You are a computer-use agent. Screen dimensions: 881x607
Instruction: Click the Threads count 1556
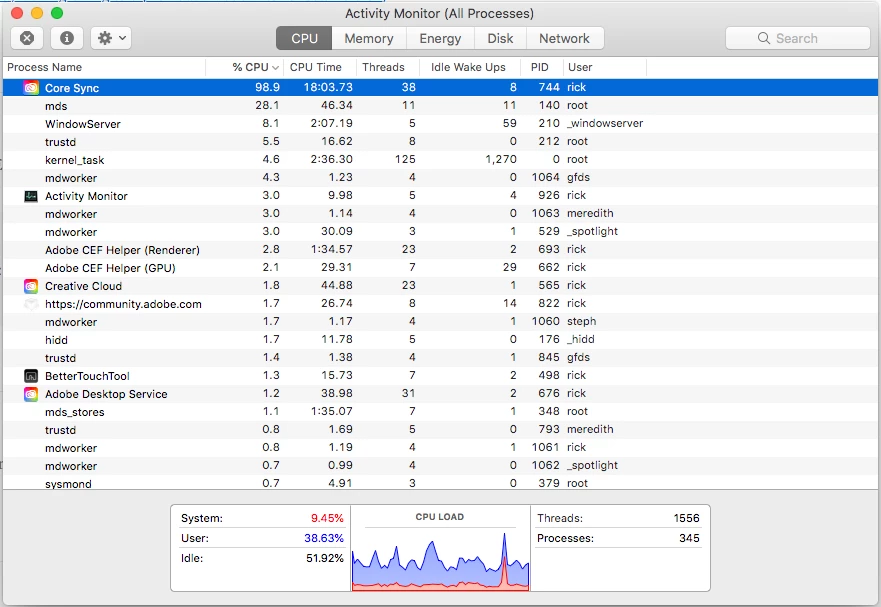tap(687, 518)
